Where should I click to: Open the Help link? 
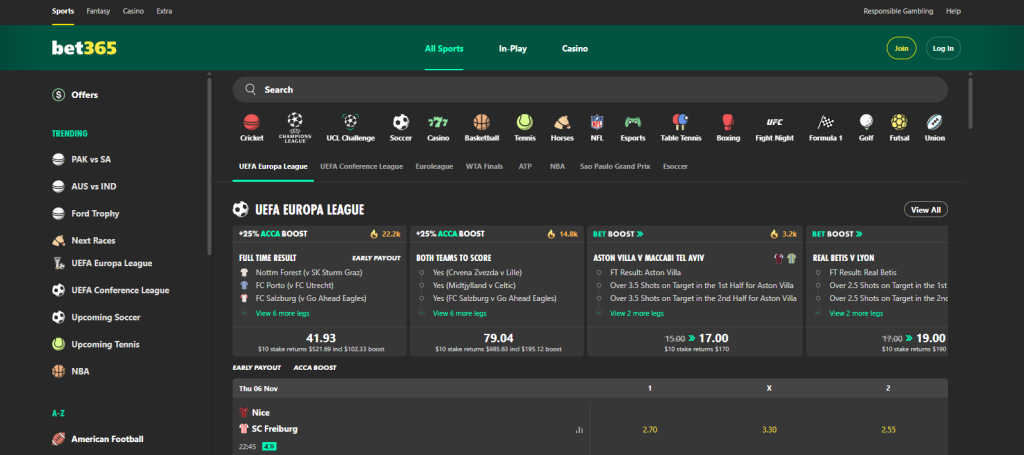[953, 11]
